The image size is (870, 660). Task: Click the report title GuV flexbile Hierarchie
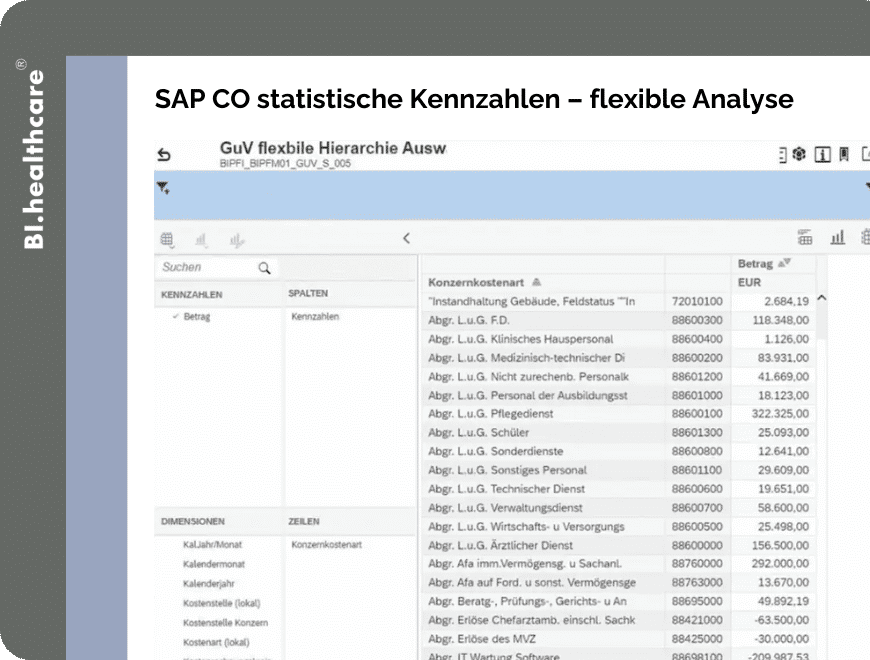click(333, 148)
